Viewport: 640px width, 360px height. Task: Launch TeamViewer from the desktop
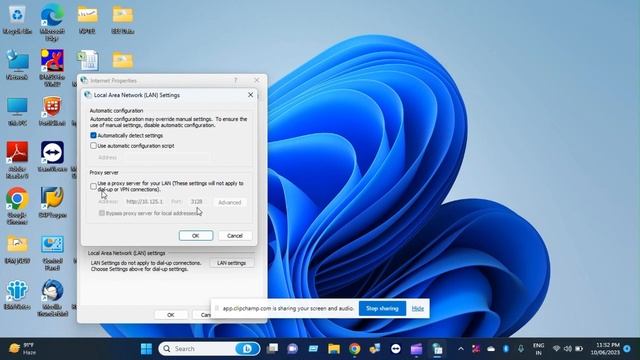click(52, 157)
